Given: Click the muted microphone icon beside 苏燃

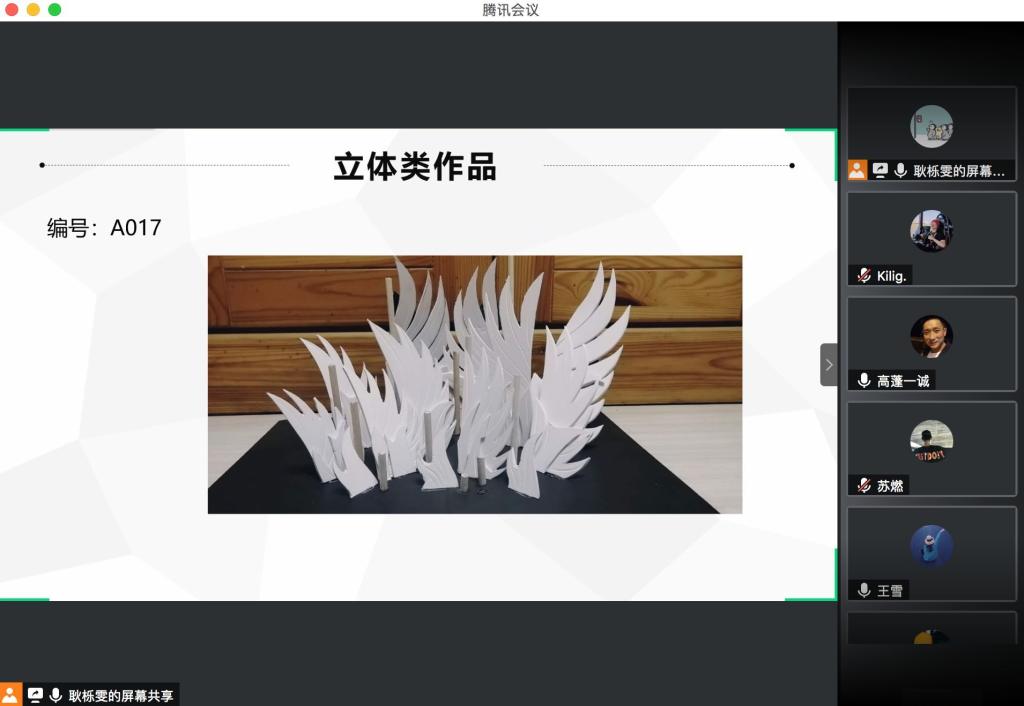Looking at the screenshot, I should coord(864,485).
